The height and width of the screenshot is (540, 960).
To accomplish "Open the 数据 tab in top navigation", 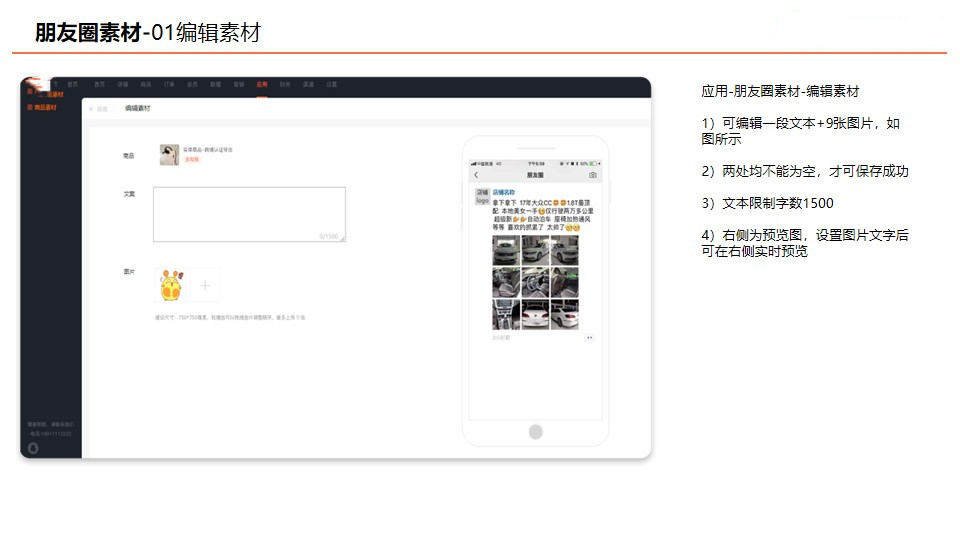I will (216, 84).
